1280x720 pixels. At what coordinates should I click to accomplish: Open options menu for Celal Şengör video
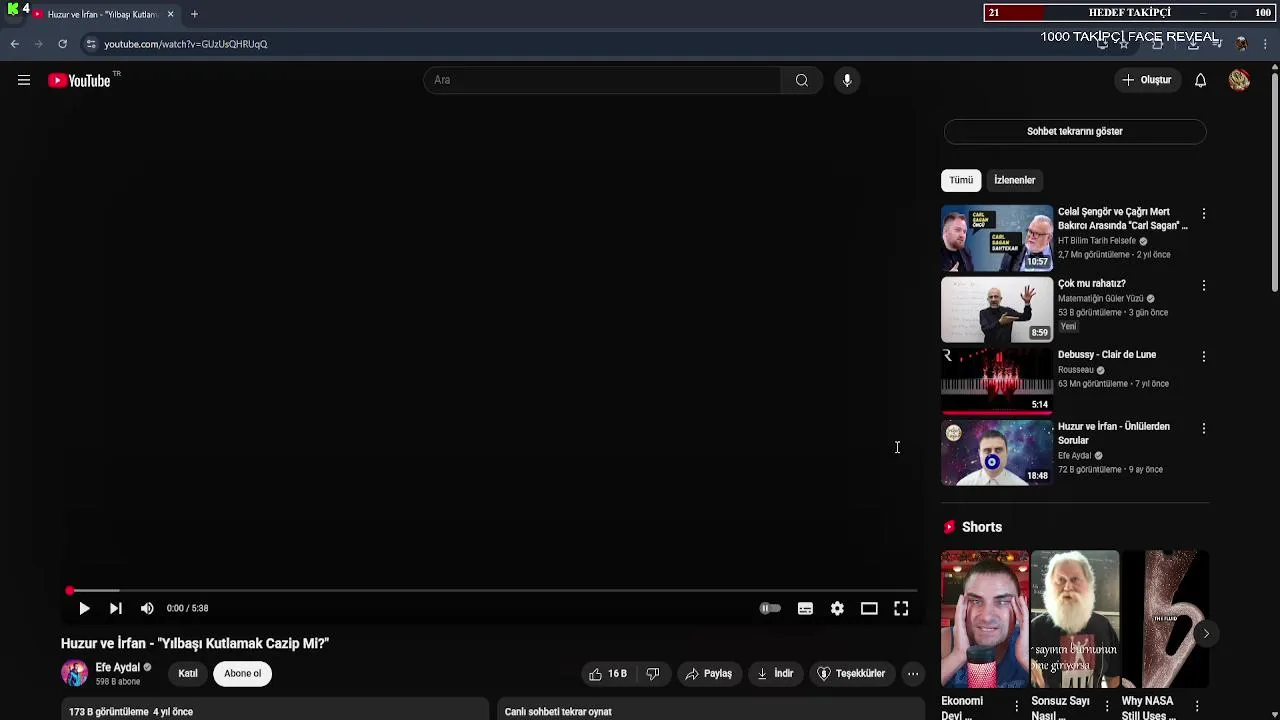pos(1204,214)
